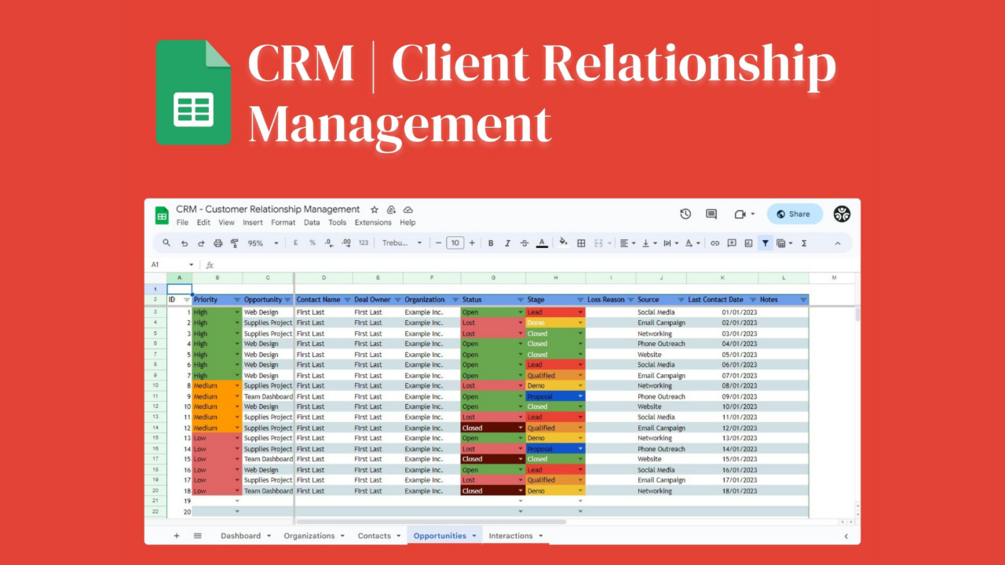The height and width of the screenshot is (565, 1005).
Task: Open the Insert menu
Action: [x=253, y=223]
